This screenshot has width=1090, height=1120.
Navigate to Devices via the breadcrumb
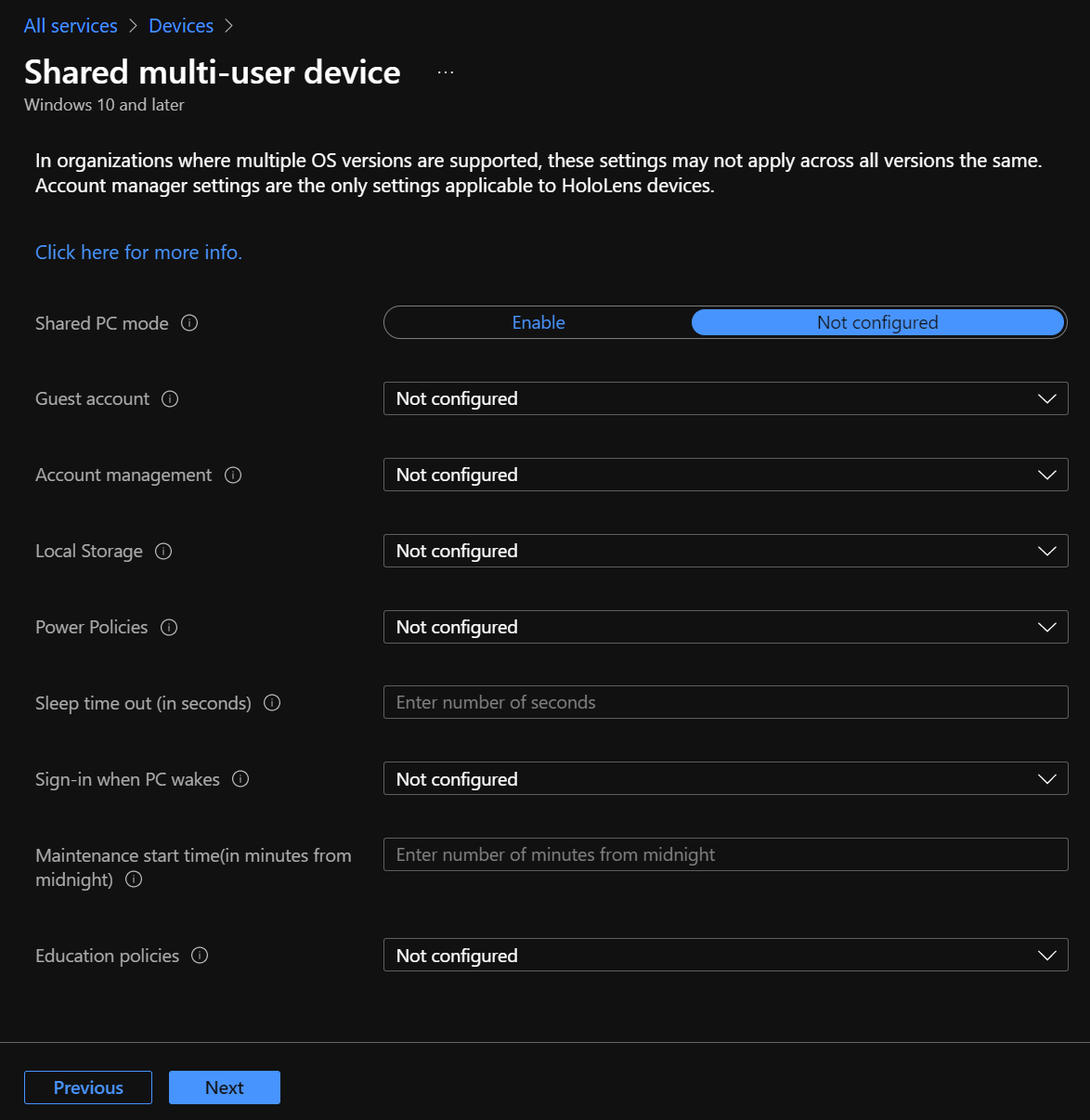pos(181,25)
